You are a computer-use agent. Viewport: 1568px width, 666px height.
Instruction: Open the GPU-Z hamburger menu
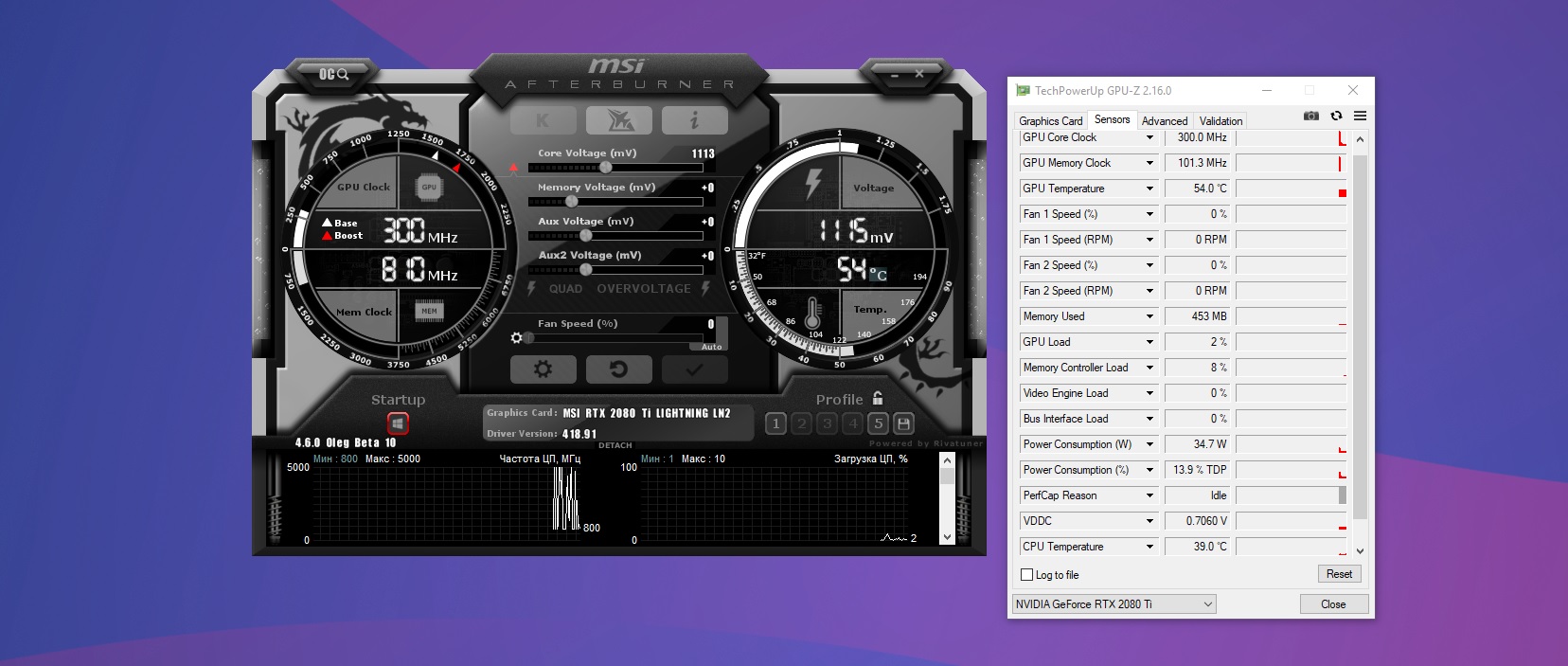tap(1360, 116)
